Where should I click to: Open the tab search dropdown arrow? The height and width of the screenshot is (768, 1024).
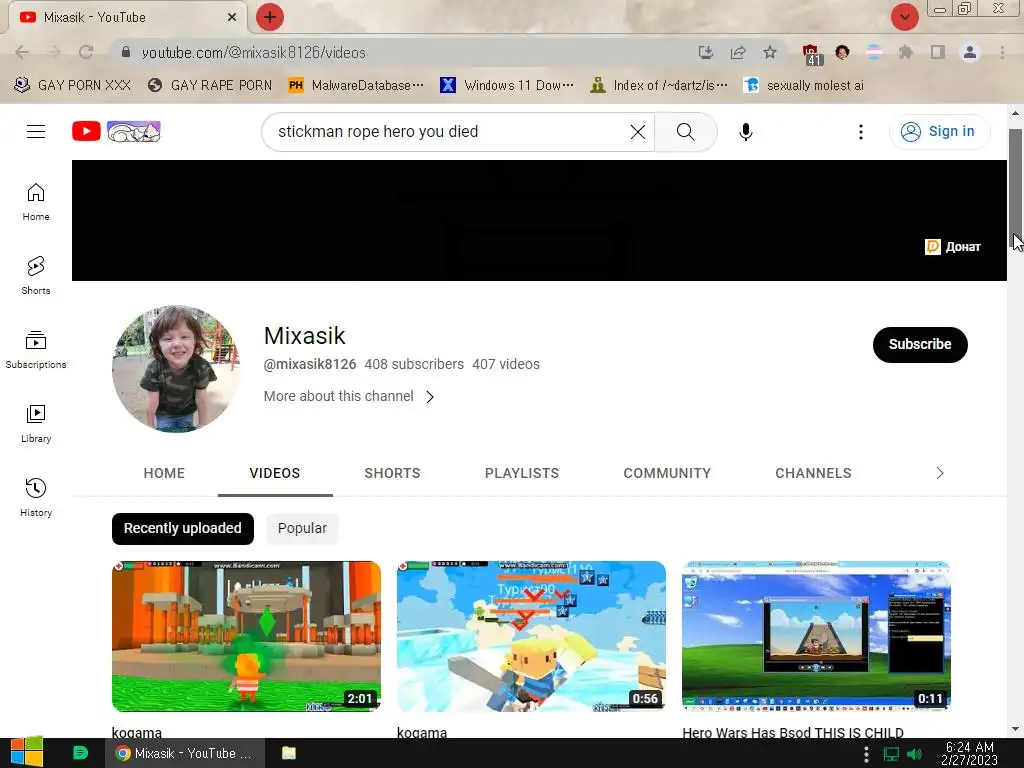coord(904,17)
